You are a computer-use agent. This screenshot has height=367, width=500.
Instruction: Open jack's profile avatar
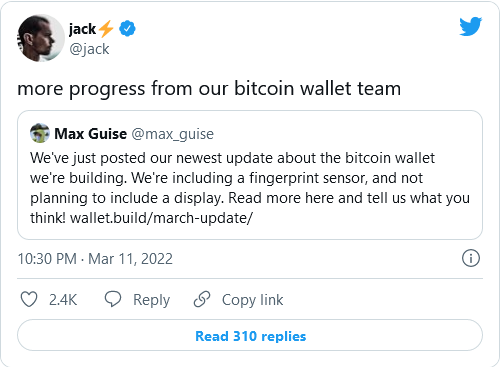41,38
